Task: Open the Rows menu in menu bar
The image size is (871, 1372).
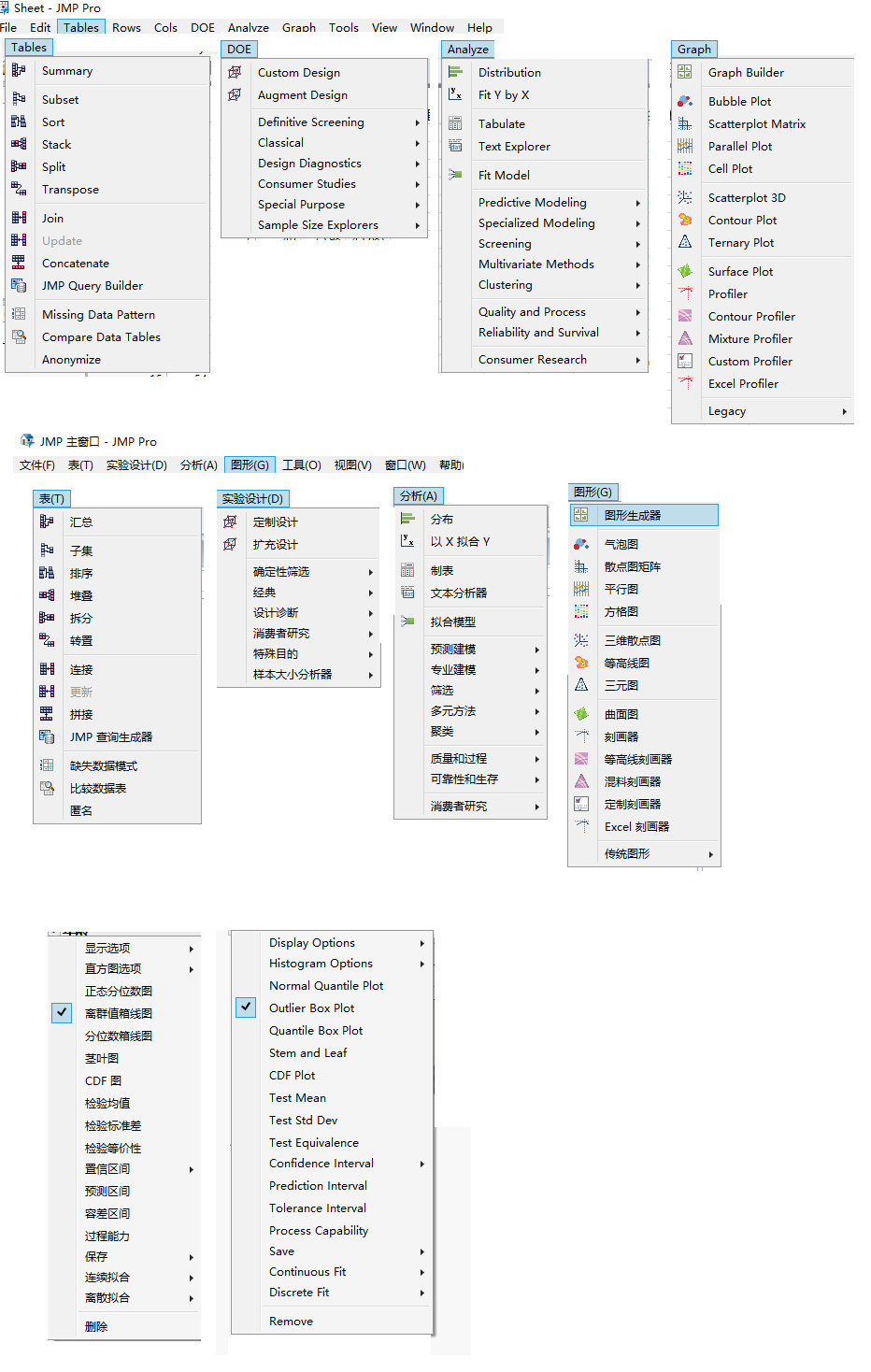Action: 127,27
